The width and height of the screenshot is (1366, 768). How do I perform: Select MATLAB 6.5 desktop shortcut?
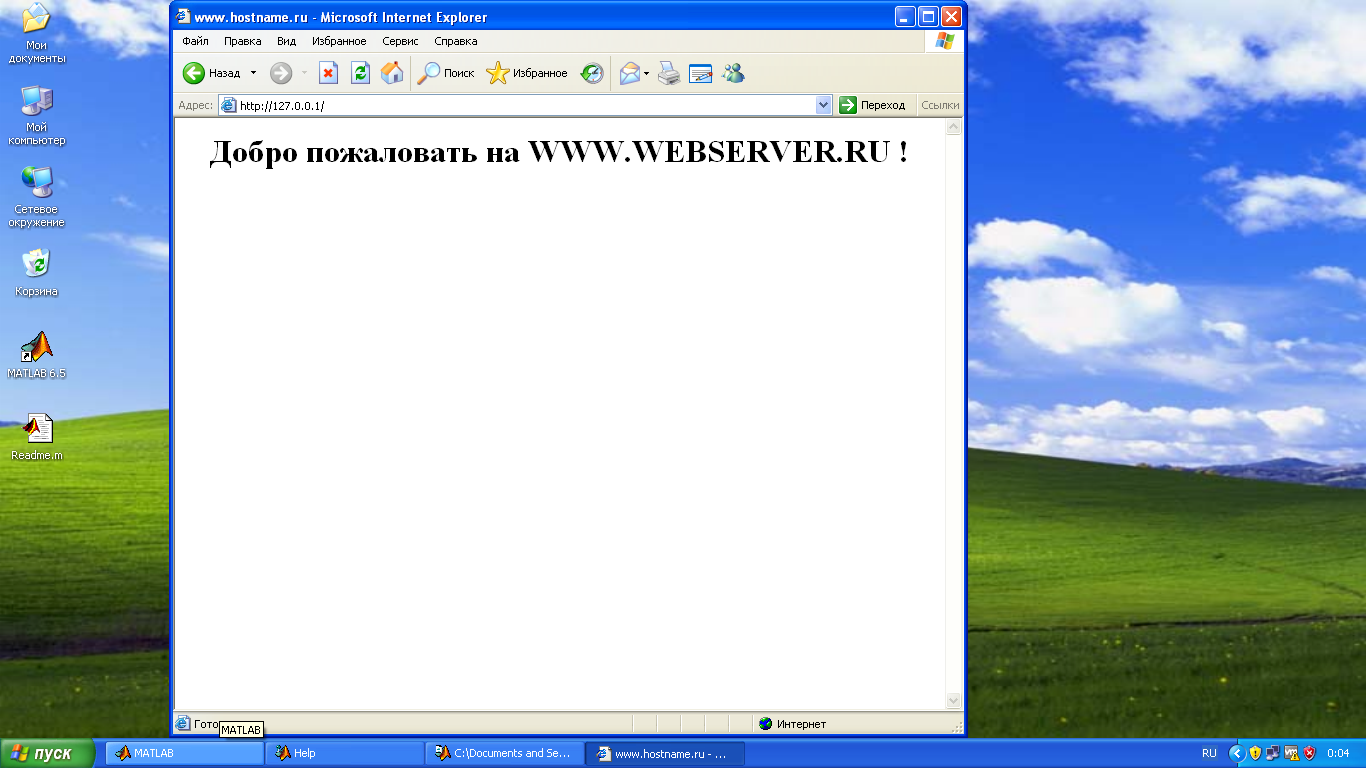[x=37, y=355]
